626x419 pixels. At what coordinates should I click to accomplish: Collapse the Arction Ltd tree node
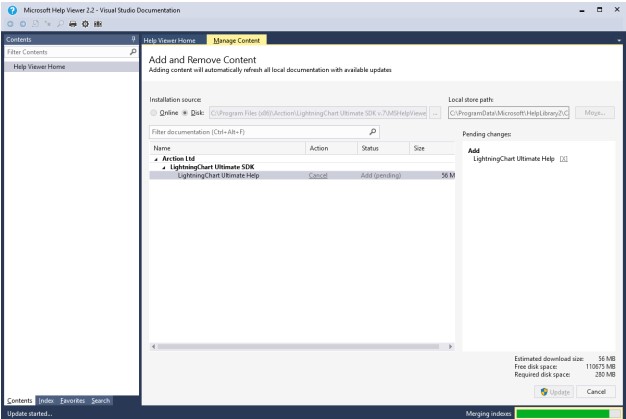[x=156, y=159]
